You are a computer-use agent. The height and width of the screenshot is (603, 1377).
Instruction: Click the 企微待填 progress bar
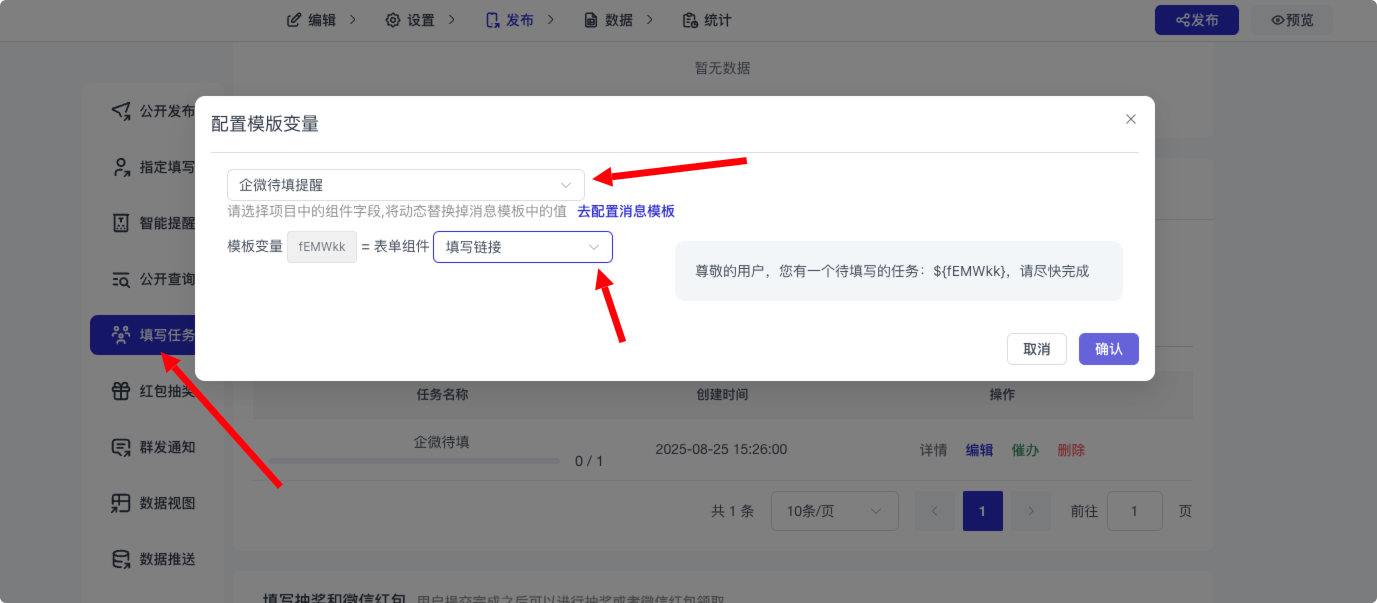pyautogui.click(x=414, y=461)
